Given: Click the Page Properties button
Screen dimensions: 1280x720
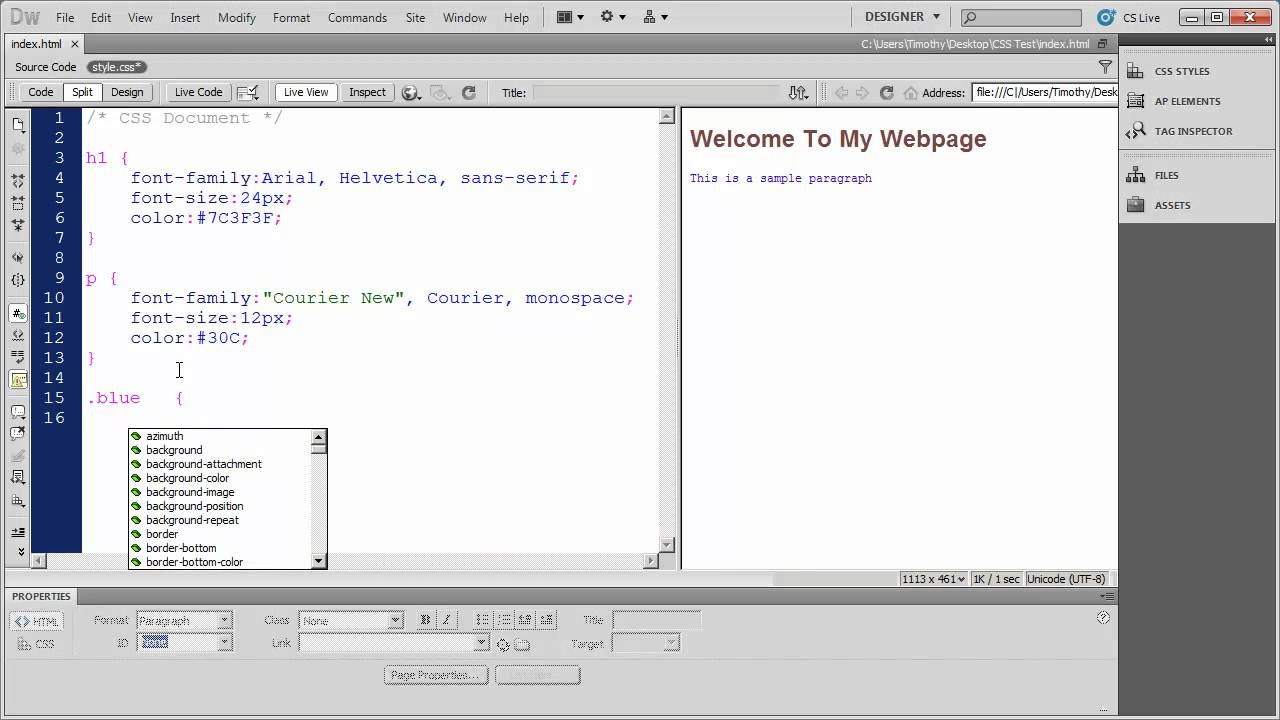Looking at the screenshot, I should click(x=436, y=675).
